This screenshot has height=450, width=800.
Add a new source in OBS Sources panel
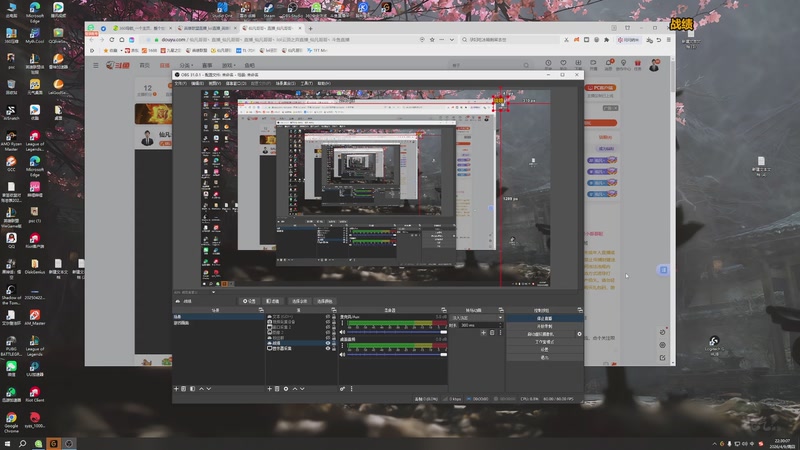(269, 389)
